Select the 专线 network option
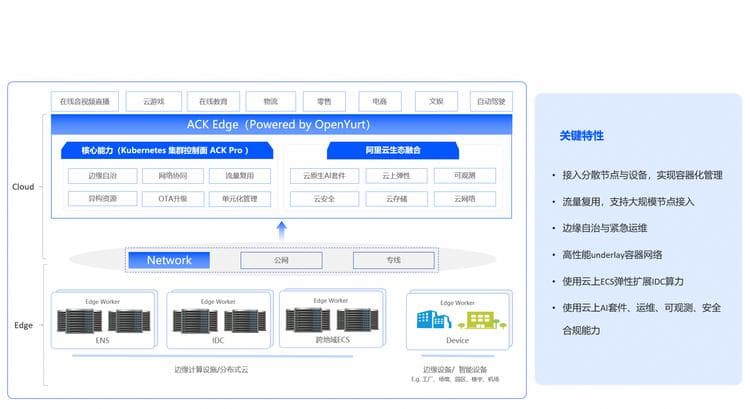Viewport: 750px width, 409px height. tap(394, 260)
